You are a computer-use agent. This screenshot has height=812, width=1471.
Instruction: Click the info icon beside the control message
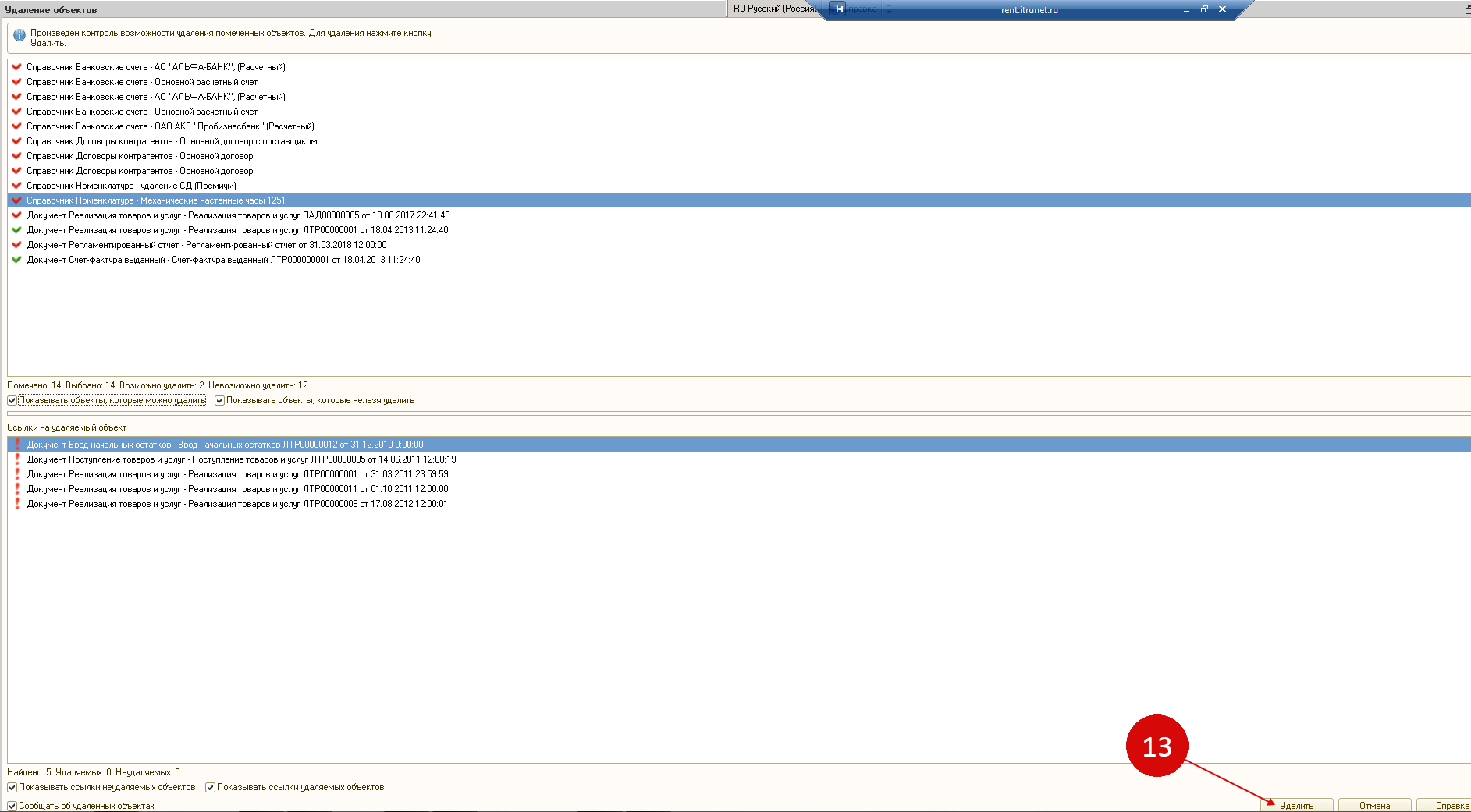(20, 36)
